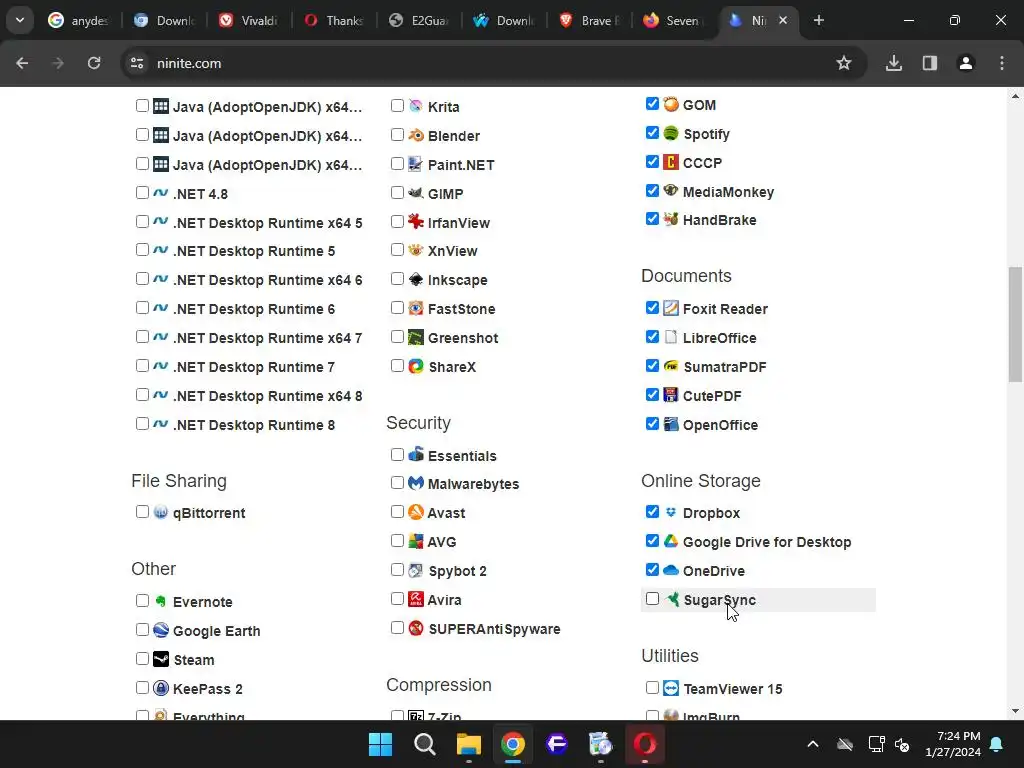
Task: Click the Google Drive for Desktop icon
Action: coord(671,541)
